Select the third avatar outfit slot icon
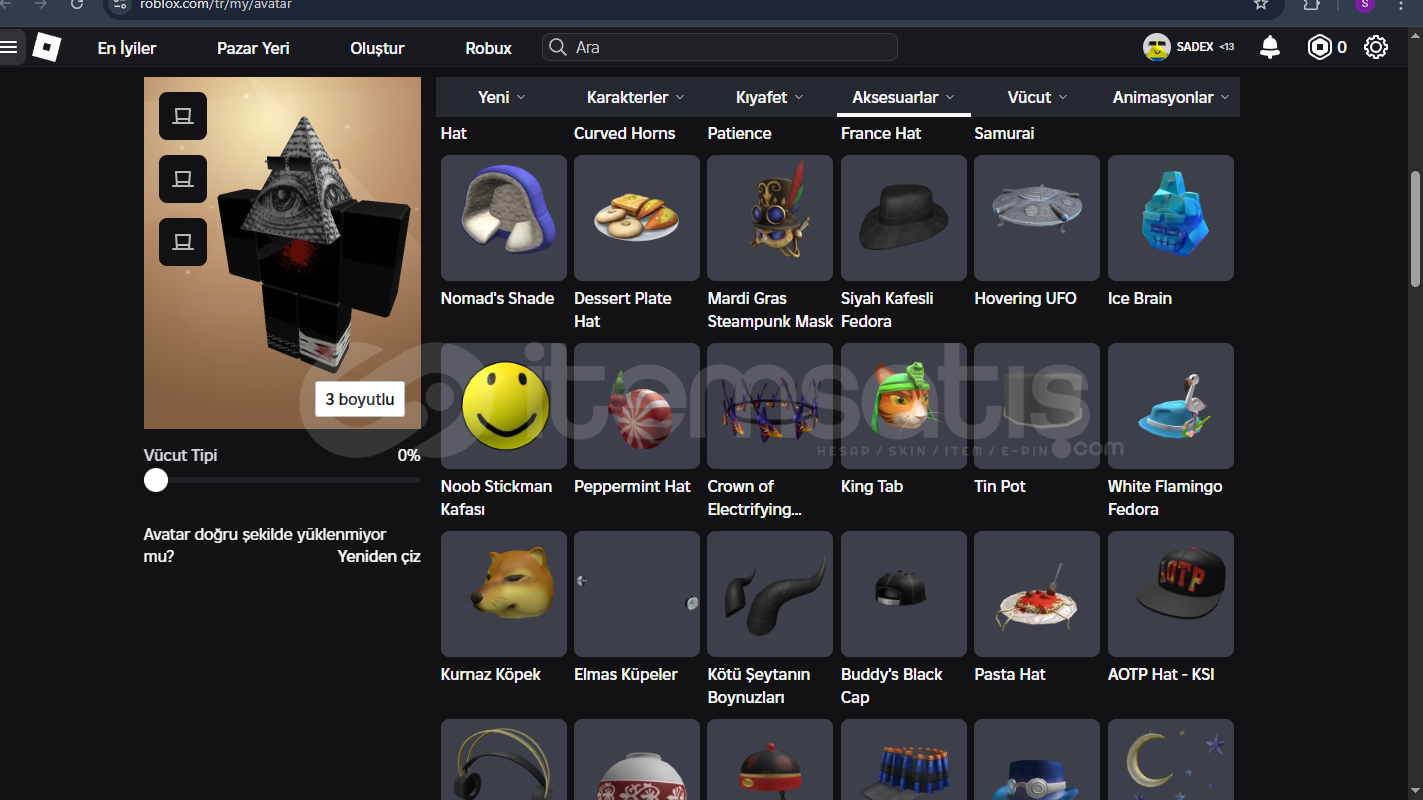 coord(183,242)
